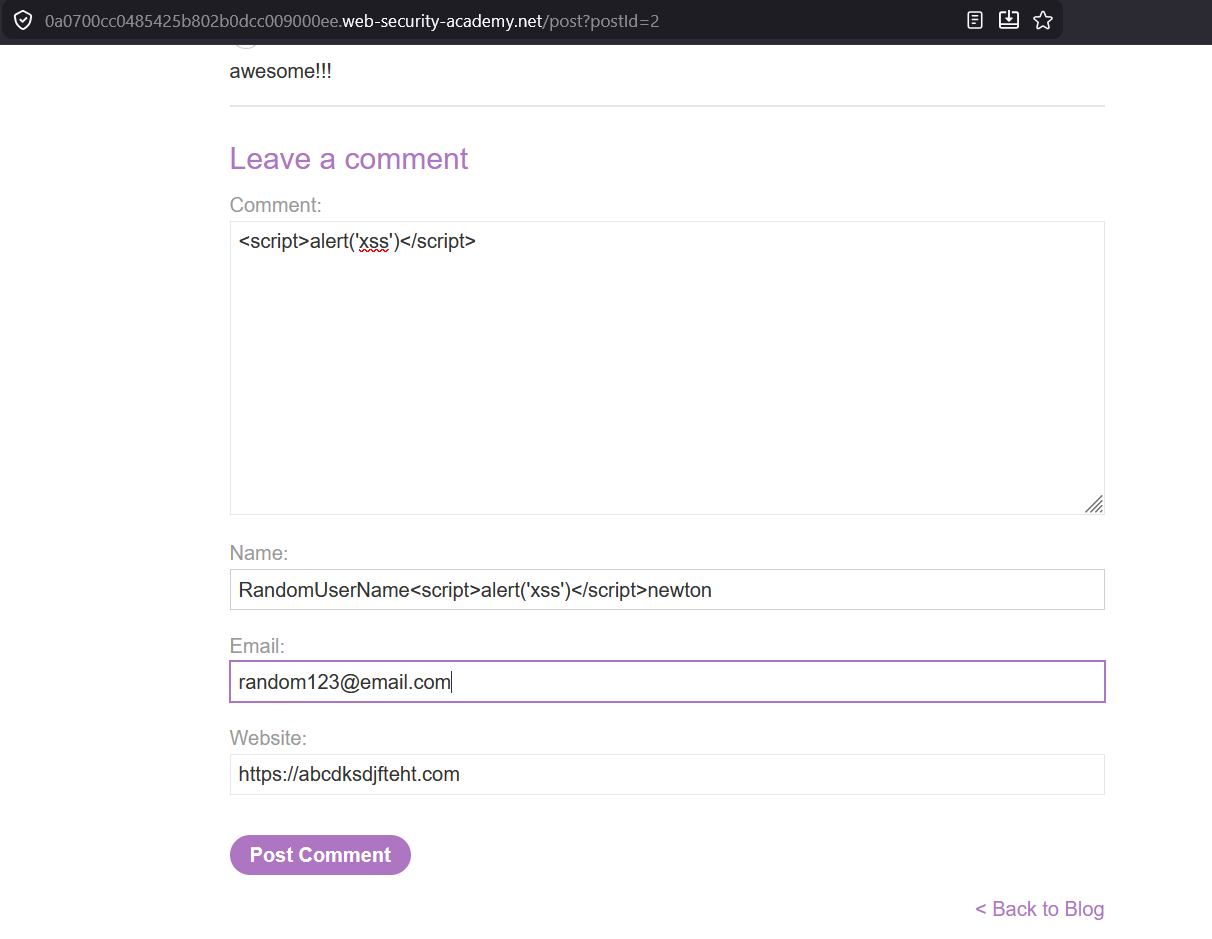
Task: Click the 'awesome!!!' comment text
Action: click(x=281, y=72)
